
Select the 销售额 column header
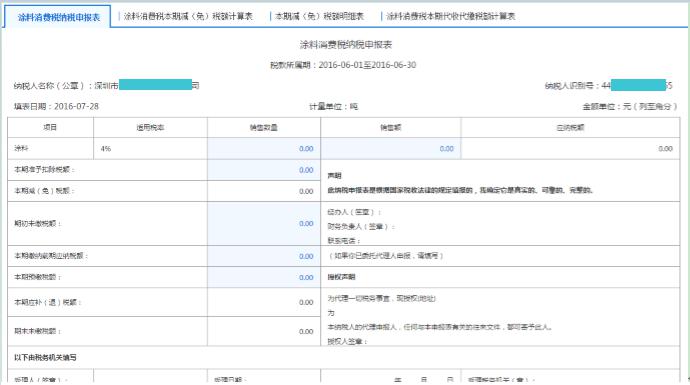pyautogui.click(x=391, y=128)
